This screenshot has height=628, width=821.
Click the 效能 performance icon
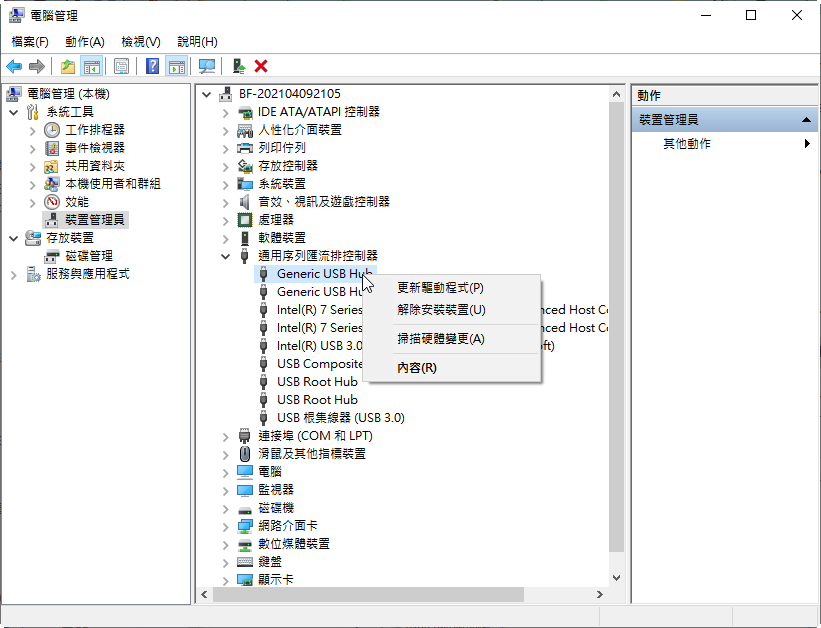pyautogui.click(x=52, y=202)
